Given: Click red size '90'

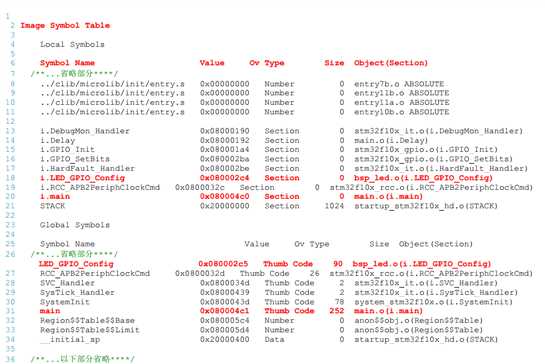Looking at the screenshot, I should tap(337, 264).
